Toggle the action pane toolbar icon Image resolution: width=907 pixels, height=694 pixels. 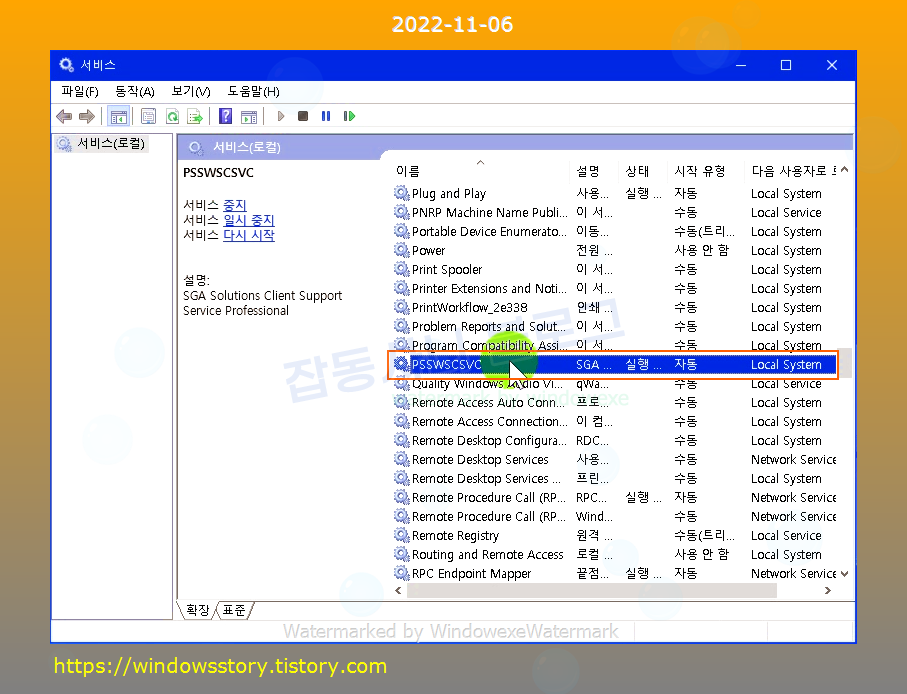pyautogui.click(x=249, y=116)
